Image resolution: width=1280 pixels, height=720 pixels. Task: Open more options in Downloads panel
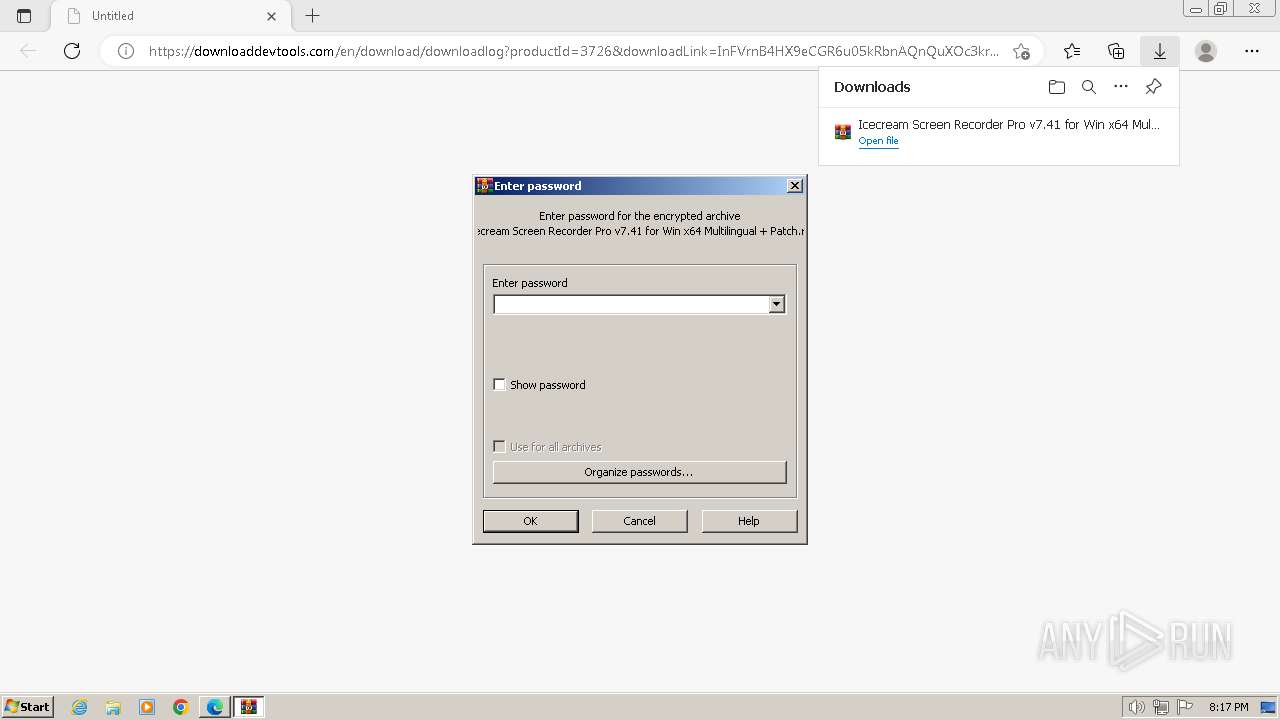1121,87
